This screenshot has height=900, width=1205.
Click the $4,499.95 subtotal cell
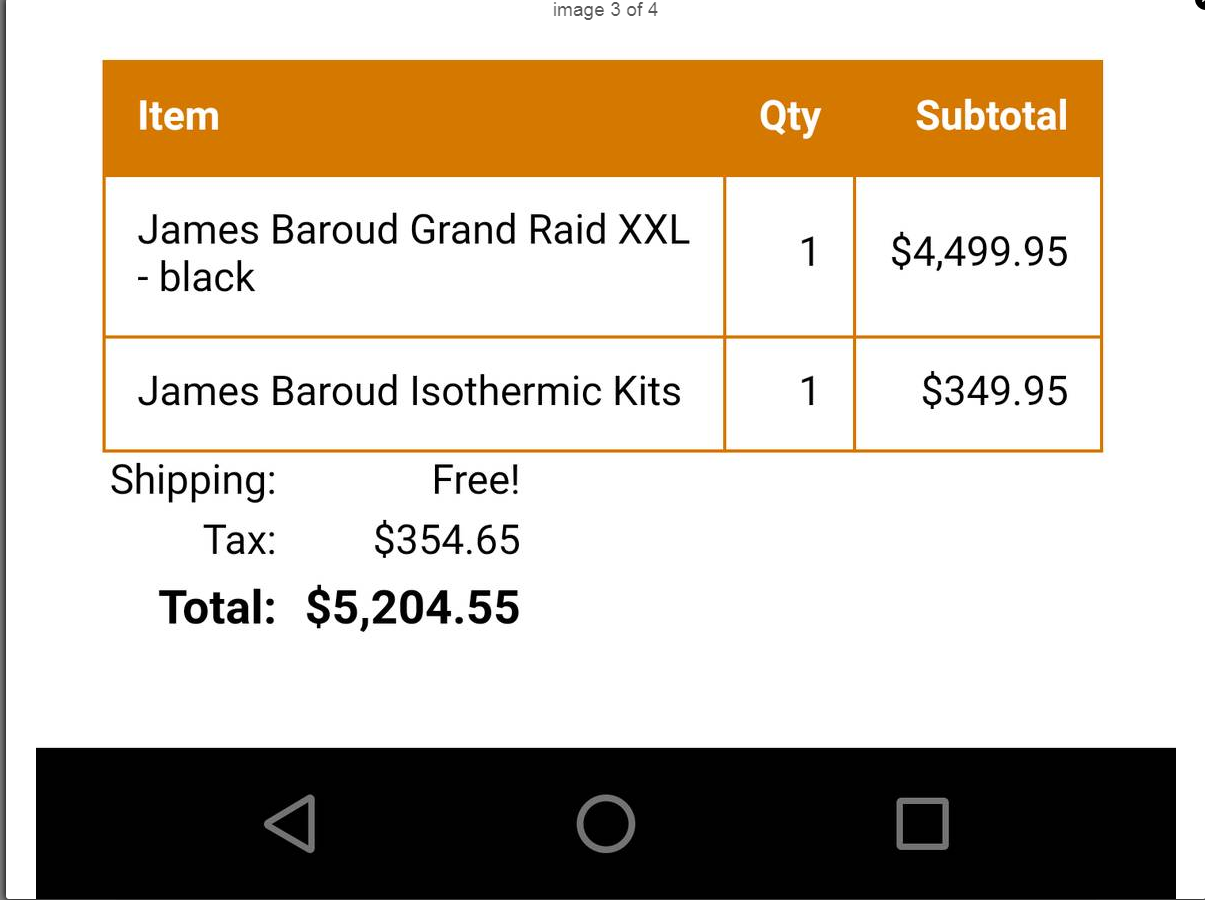(978, 256)
